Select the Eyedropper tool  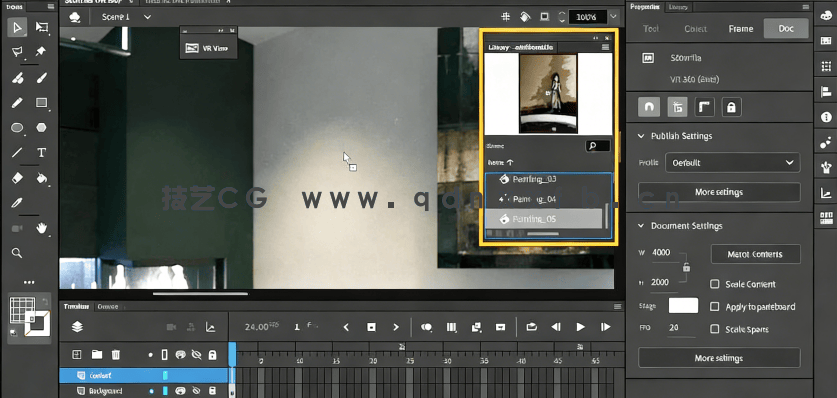17,203
